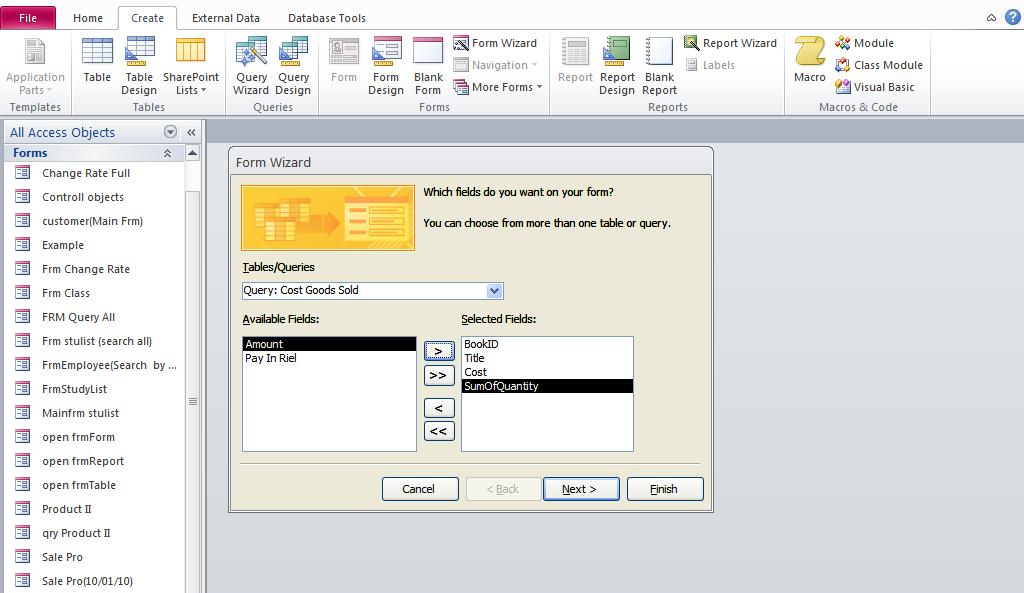1024x593 pixels.
Task: Switch to External Data tab
Action: (226, 18)
